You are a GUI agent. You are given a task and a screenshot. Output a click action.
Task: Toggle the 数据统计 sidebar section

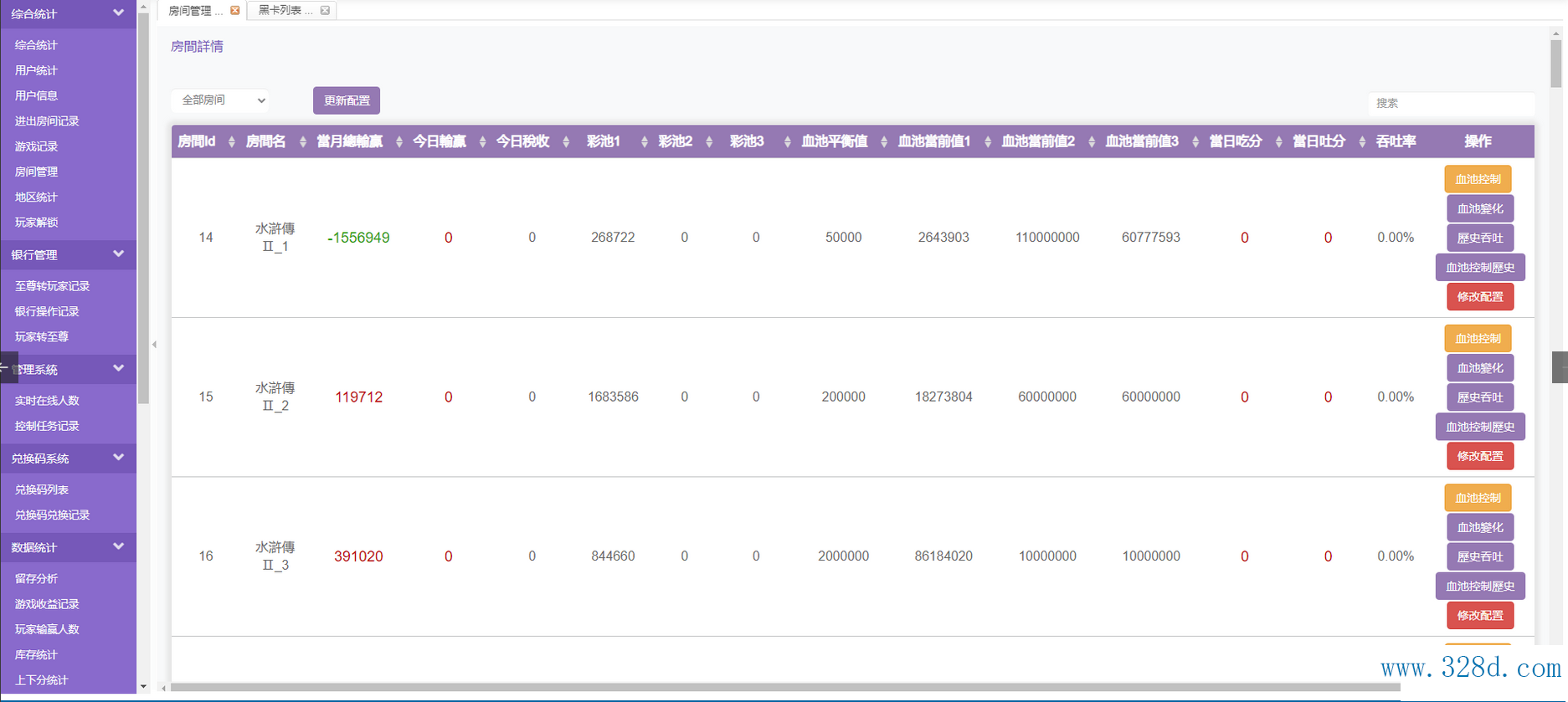point(118,547)
